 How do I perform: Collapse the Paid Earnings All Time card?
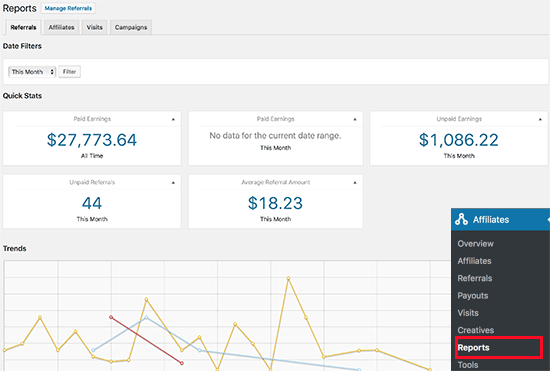(x=173, y=119)
